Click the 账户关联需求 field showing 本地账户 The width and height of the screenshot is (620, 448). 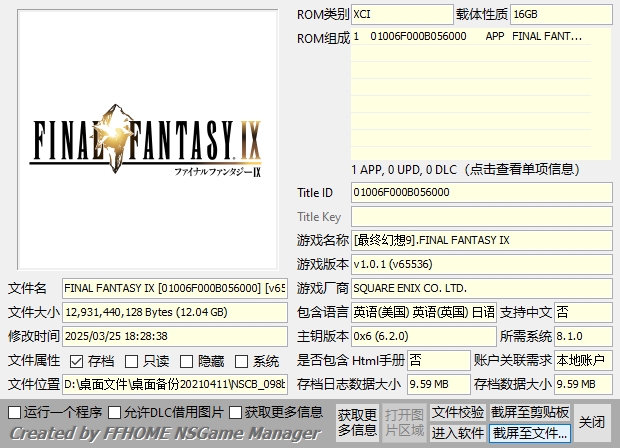coord(583,360)
